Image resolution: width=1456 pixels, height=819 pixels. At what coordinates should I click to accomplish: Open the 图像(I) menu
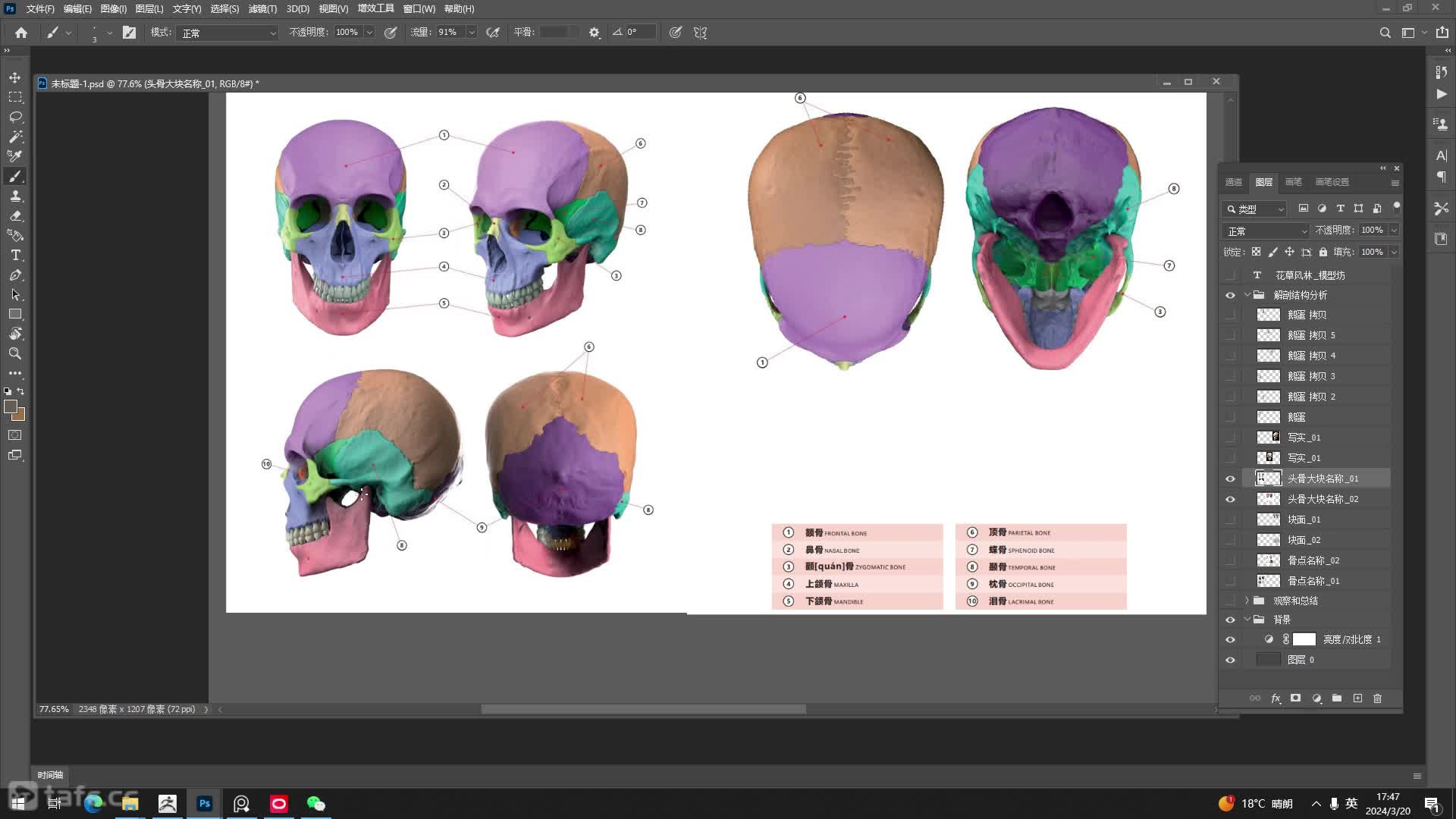[x=114, y=9]
